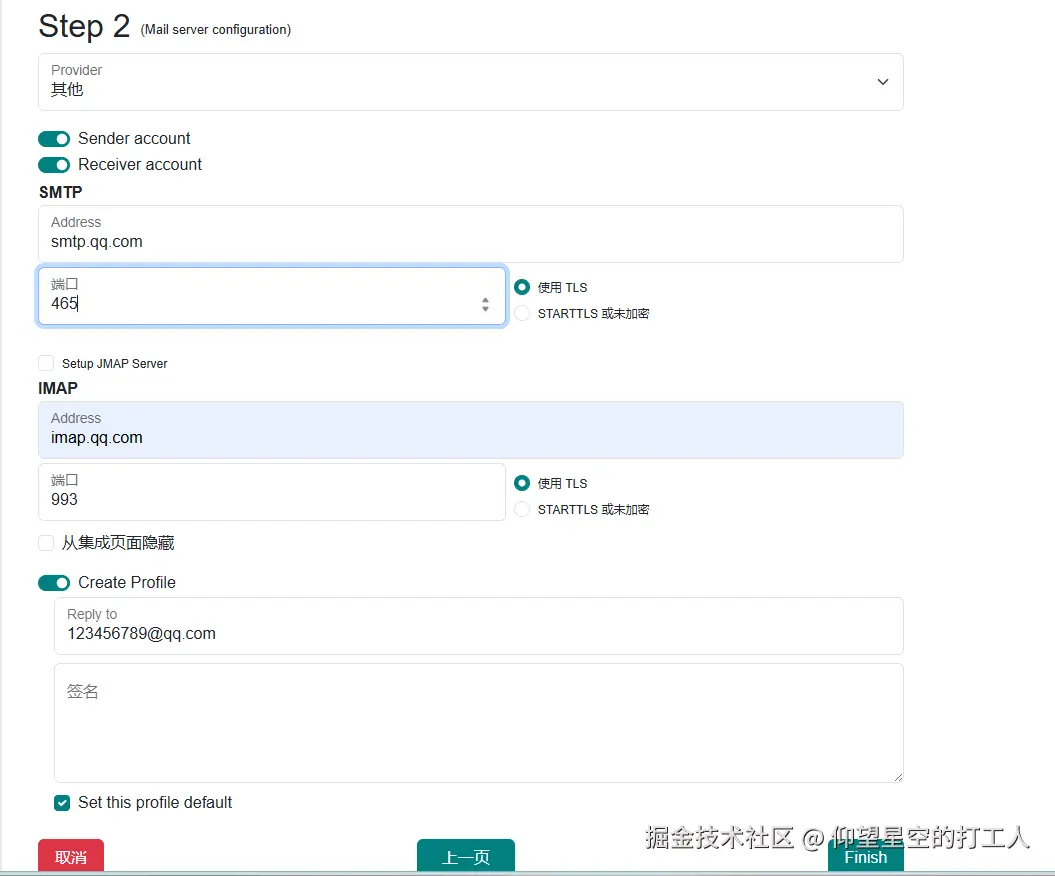Check the 从集成页面隐藏 checkbox
The height and width of the screenshot is (876, 1055).
[x=46, y=543]
